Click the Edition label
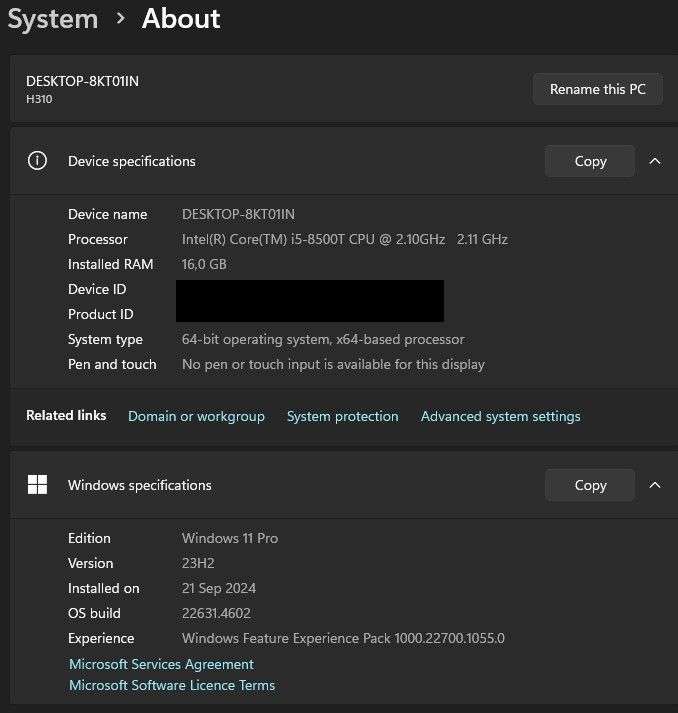This screenshot has height=713, width=678. pyautogui.click(x=89, y=538)
